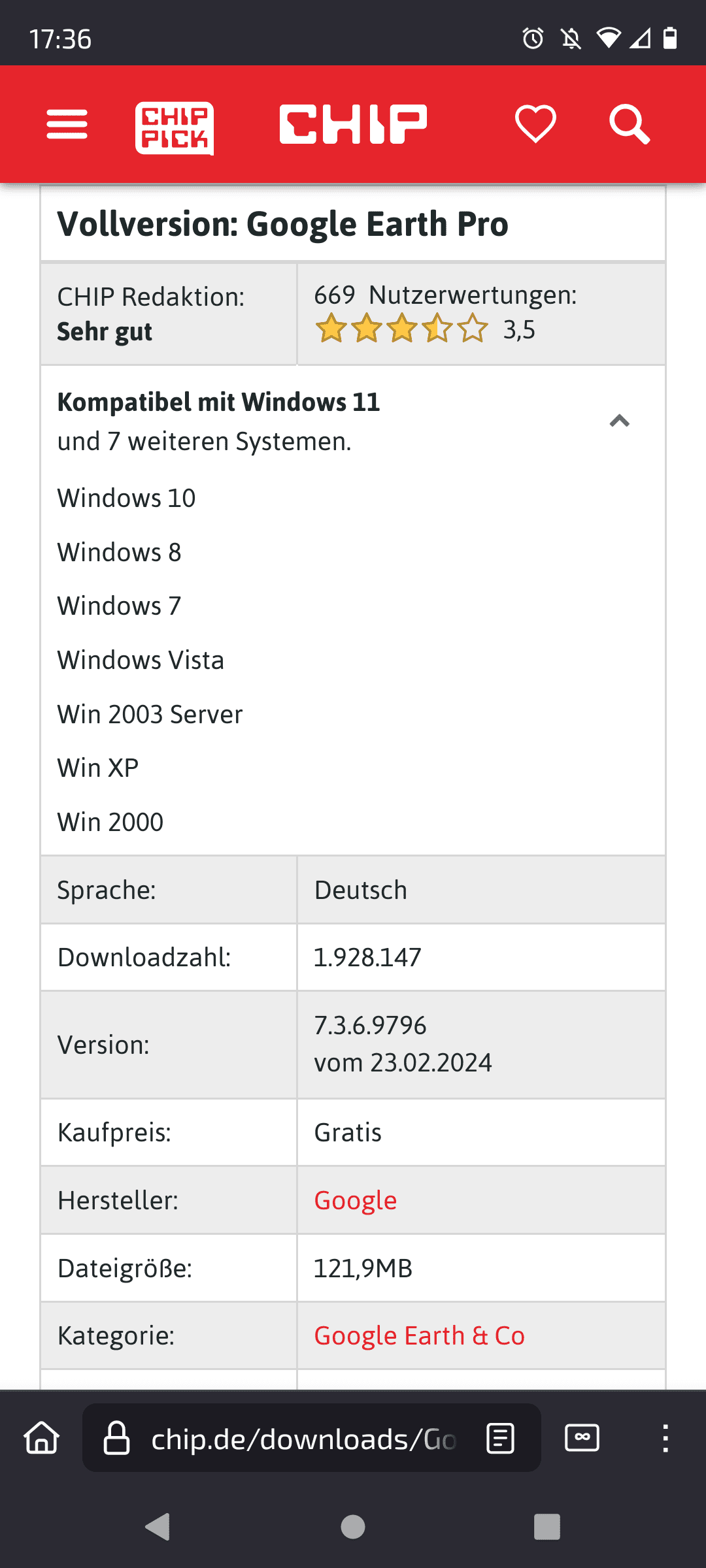Image resolution: width=706 pixels, height=1568 pixels.
Task: Open the private mask tabs button
Action: pos(582,1438)
